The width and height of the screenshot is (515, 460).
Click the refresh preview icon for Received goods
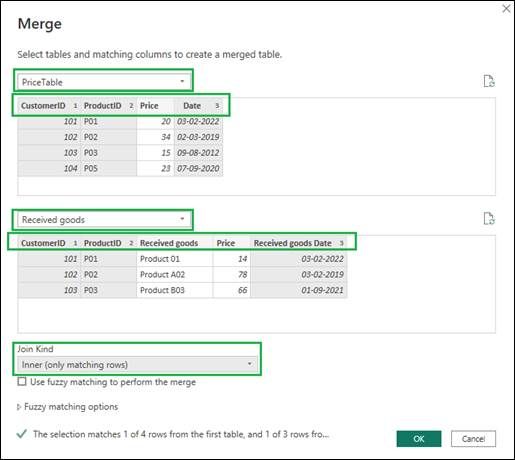pos(489,219)
